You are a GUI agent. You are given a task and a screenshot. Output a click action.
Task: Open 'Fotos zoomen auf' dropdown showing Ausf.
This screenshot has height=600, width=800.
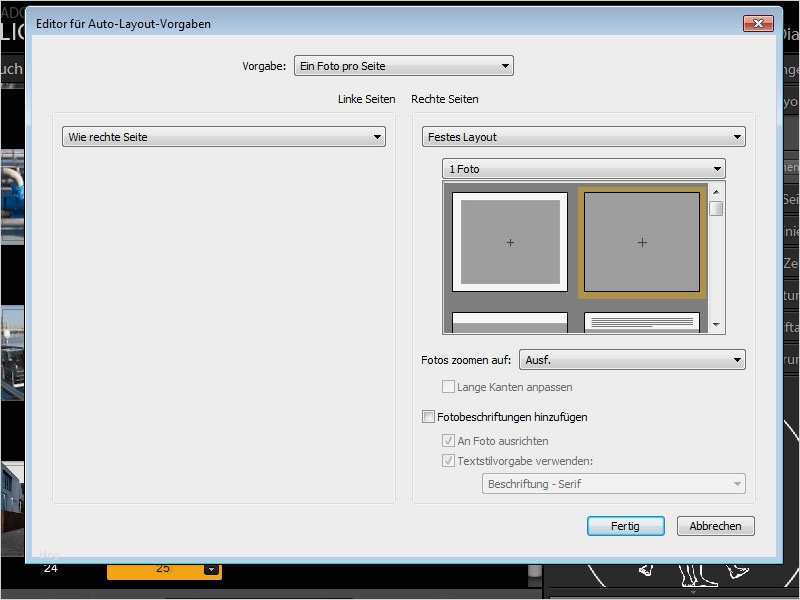[x=632, y=360]
